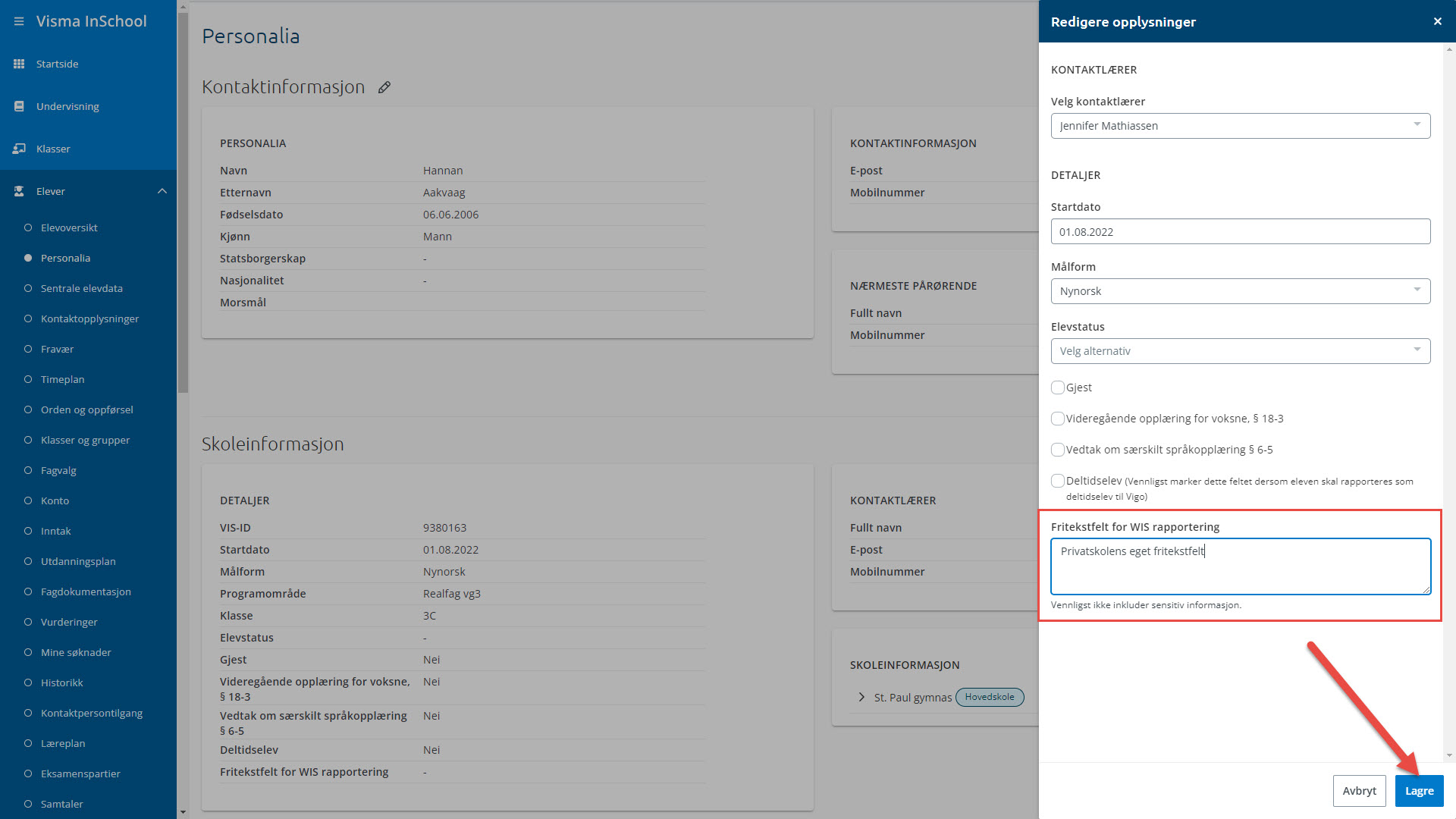Click the Lagre button
Image resolution: width=1456 pixels, height=819 pixels.
[1419, 791]
